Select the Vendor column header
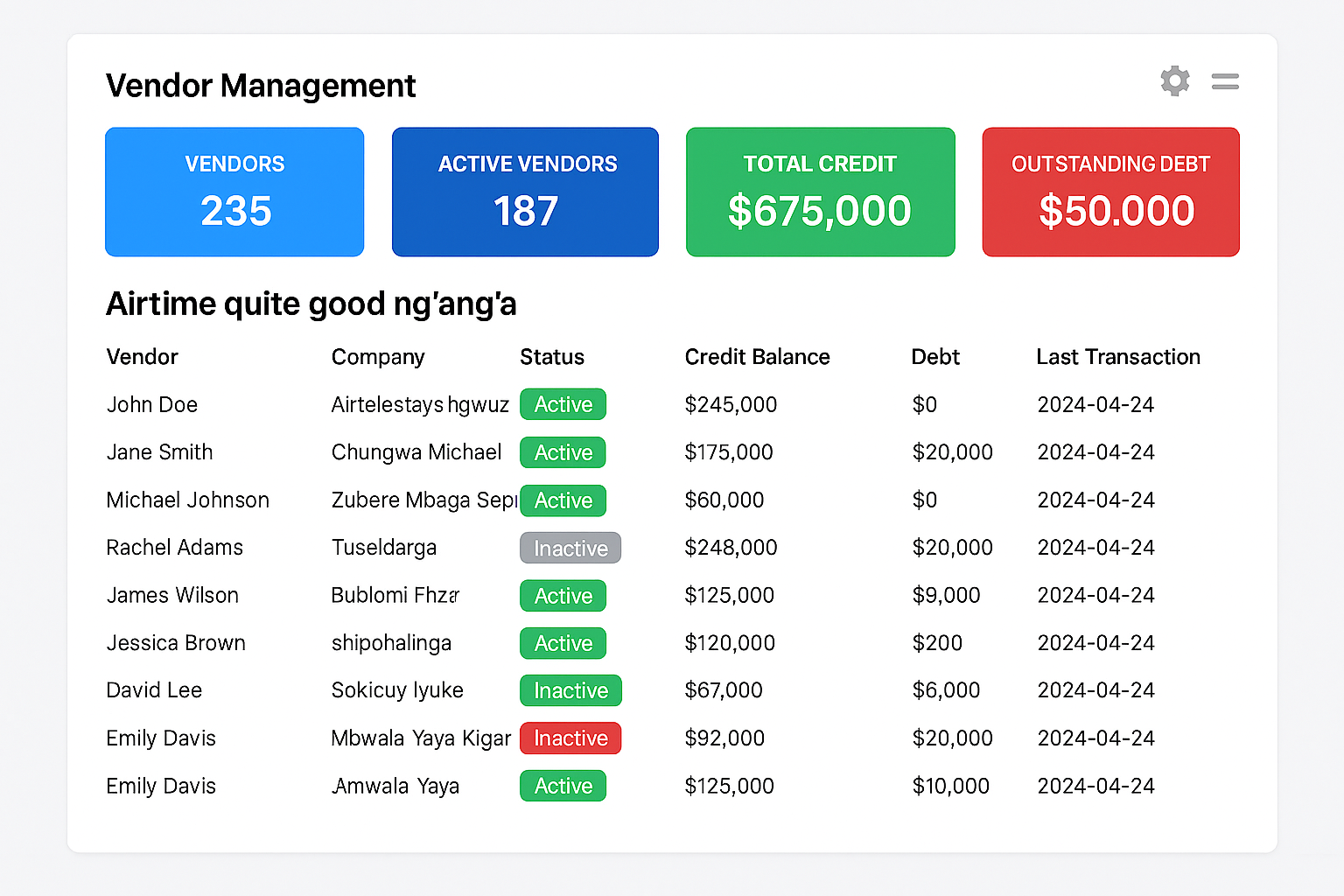Viewport: 1344px width, 896px height. [x=142, y=357]
